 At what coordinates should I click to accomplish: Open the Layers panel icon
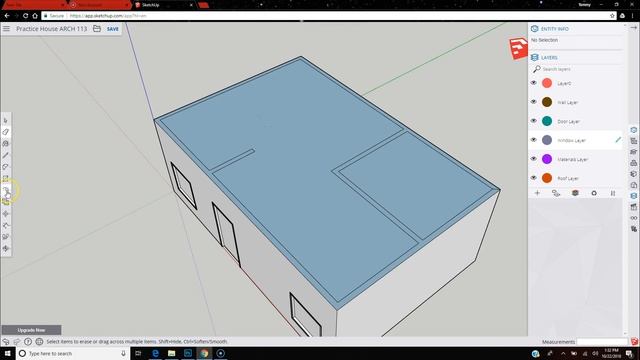[633, 196]
